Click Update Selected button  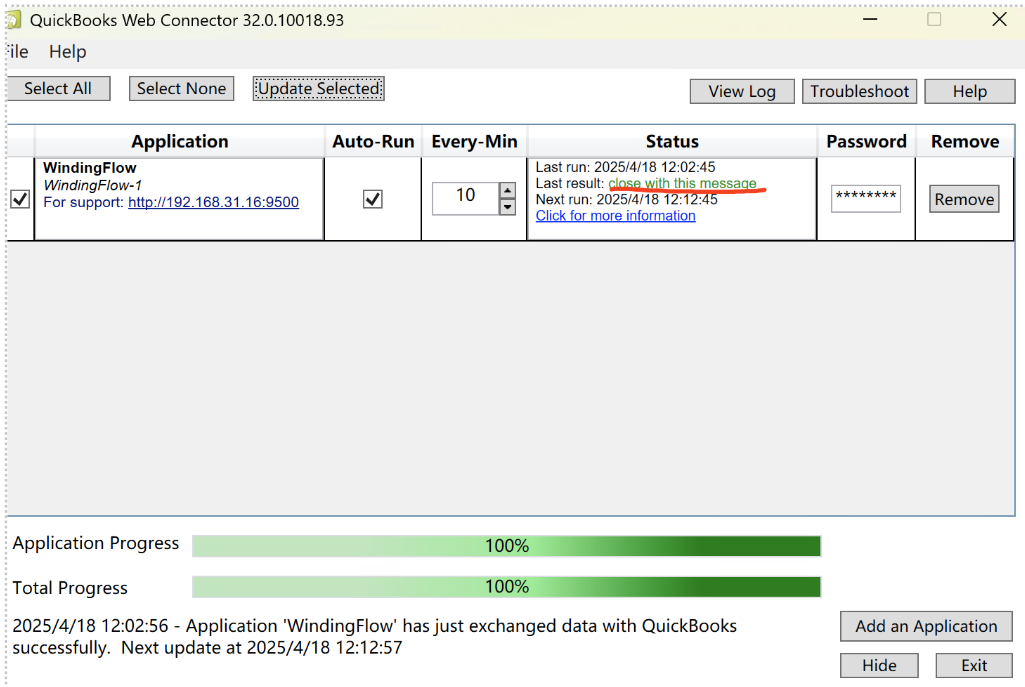click(318, 88)
